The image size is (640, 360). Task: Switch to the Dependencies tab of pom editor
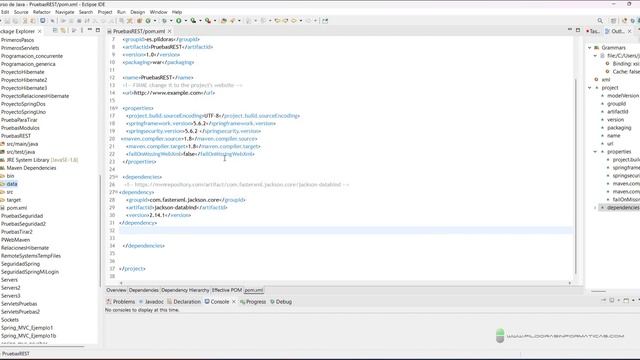tap(143, 290)
